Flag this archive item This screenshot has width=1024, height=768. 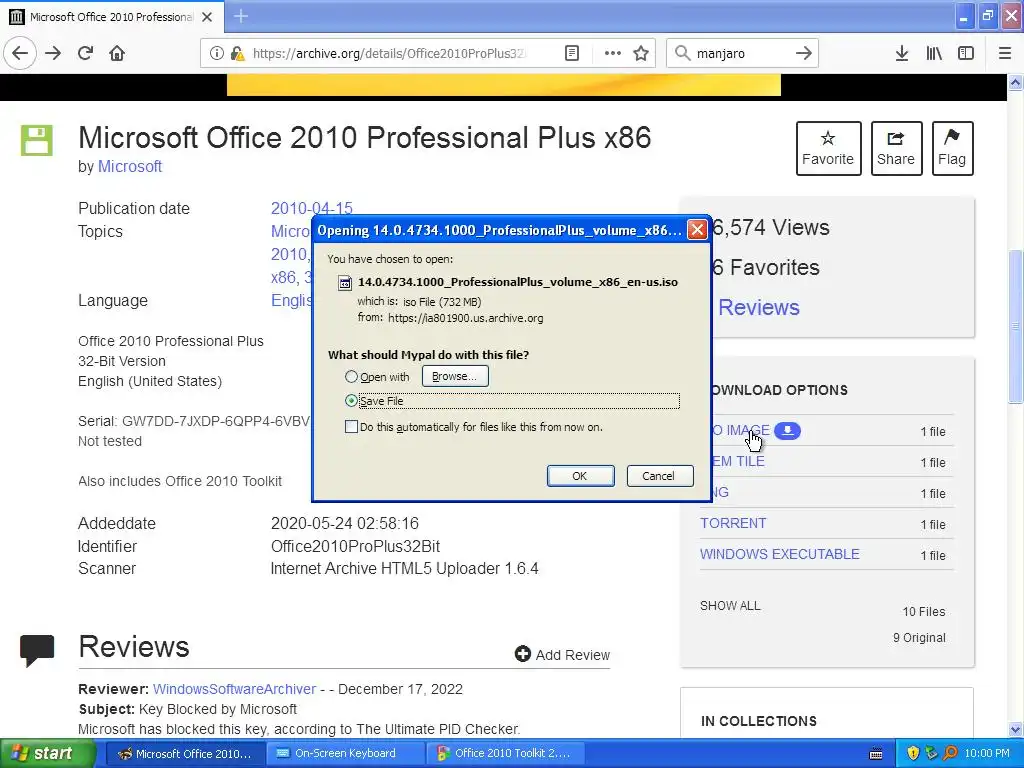952,148
